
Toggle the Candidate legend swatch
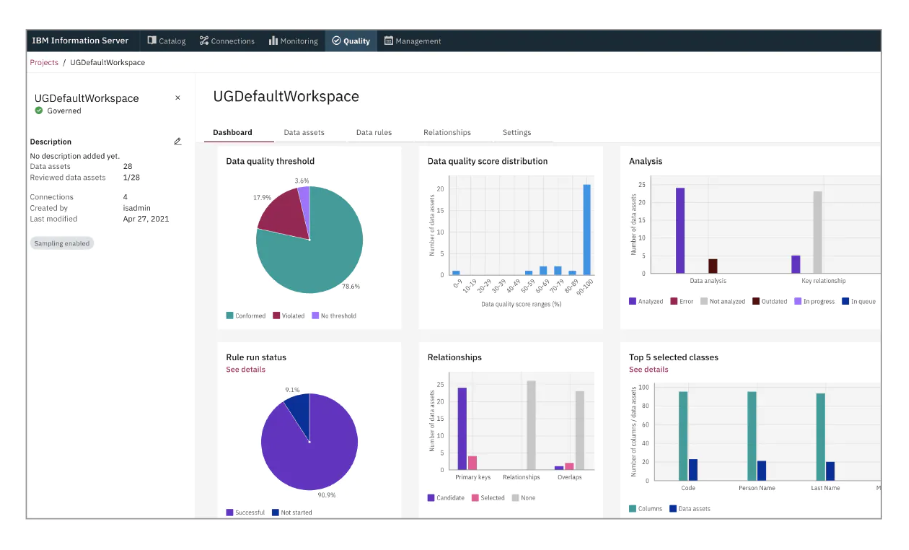point(431,498)
